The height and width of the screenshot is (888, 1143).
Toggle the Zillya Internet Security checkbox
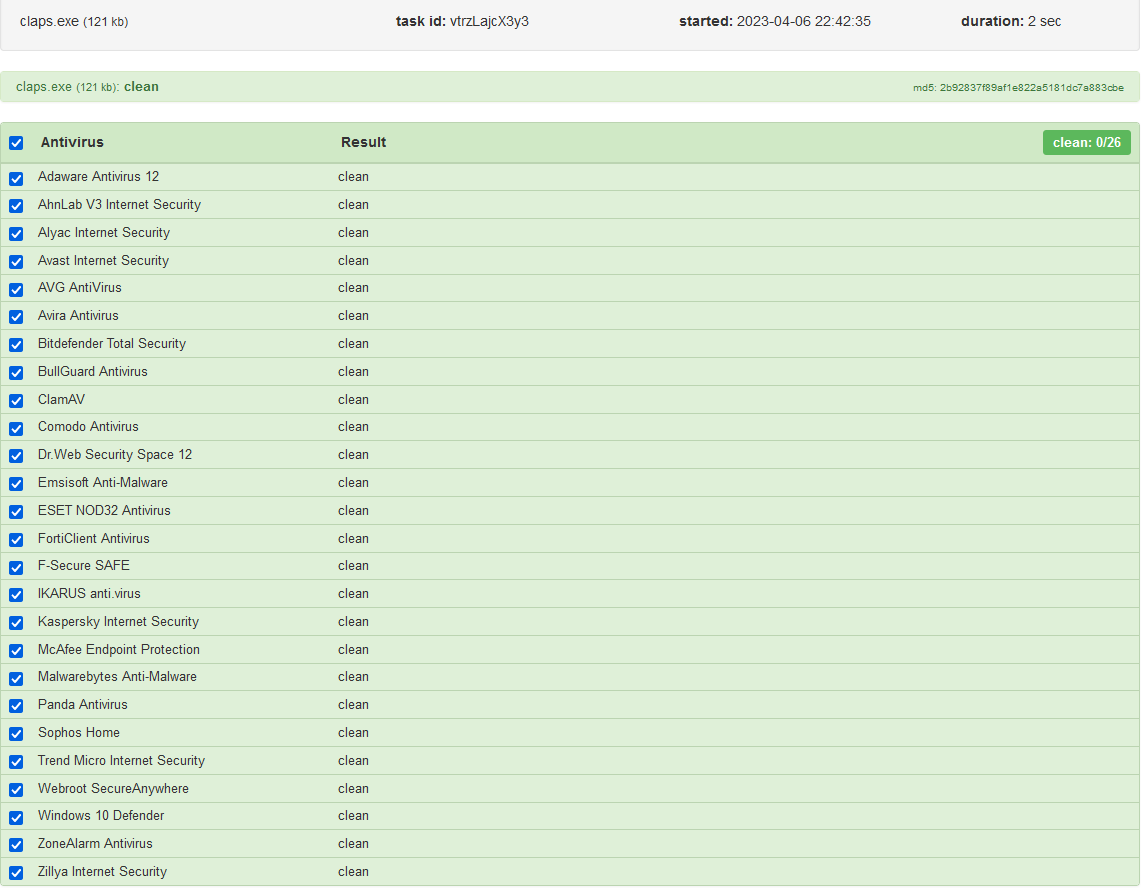click(16, 873)
